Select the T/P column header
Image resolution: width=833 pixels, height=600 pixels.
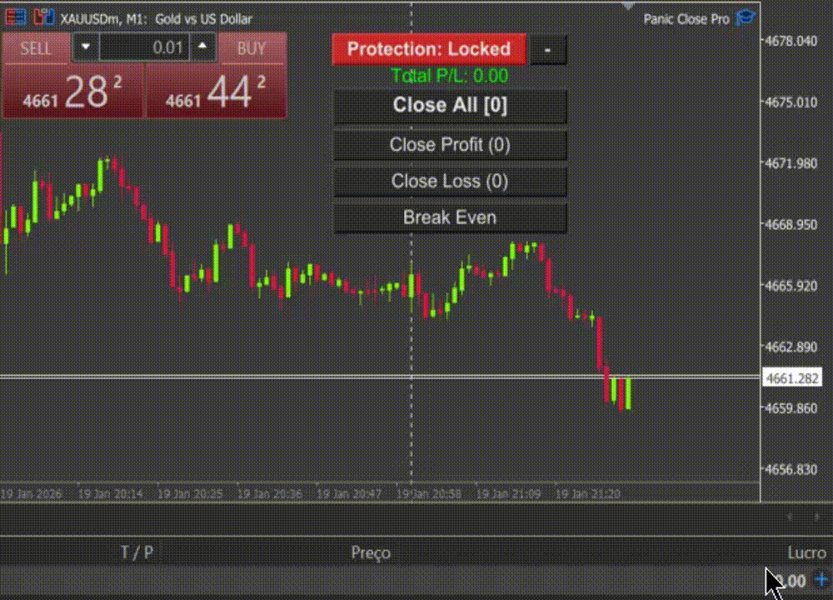[137, 552]
